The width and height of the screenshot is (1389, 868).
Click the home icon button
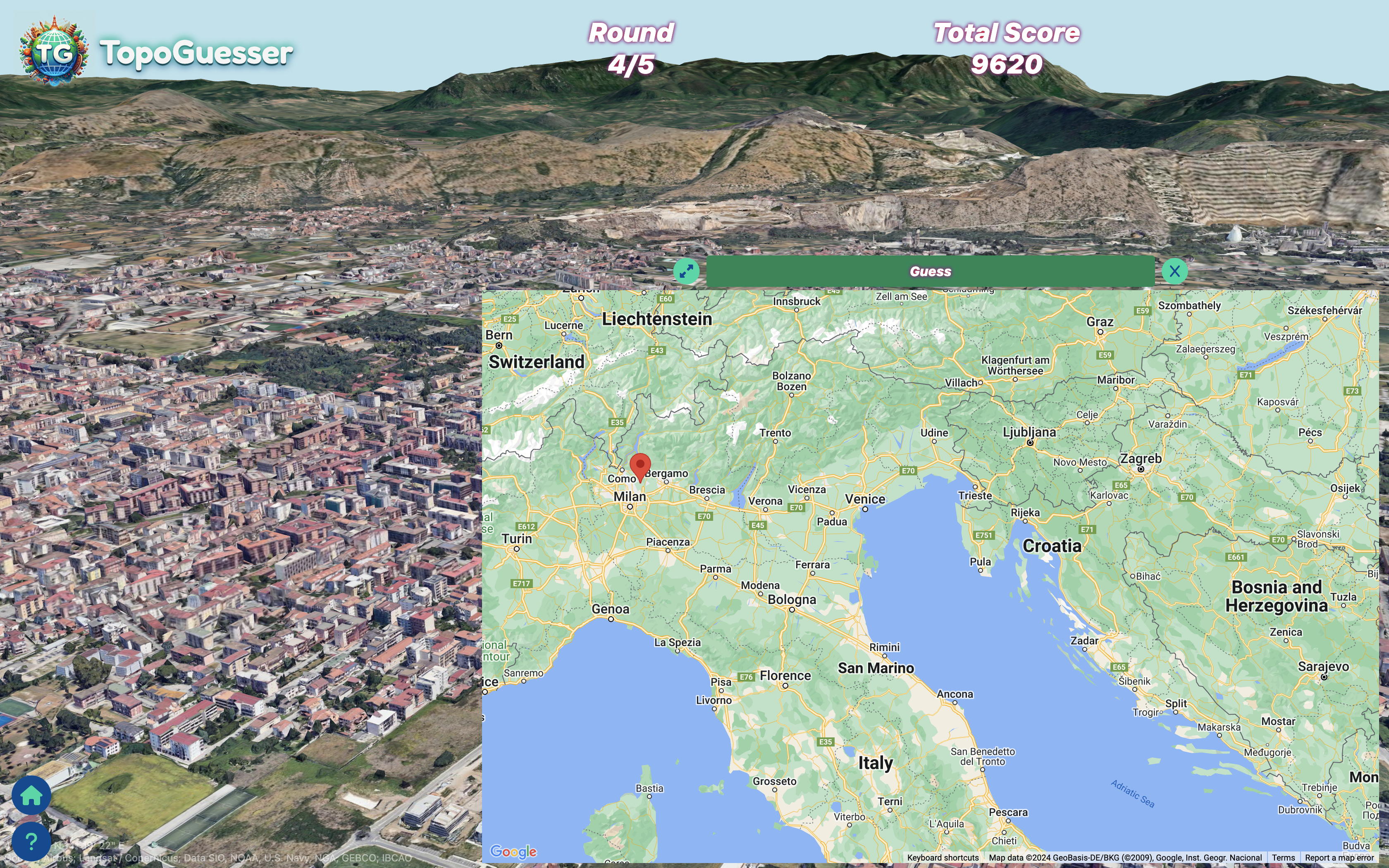31,795
